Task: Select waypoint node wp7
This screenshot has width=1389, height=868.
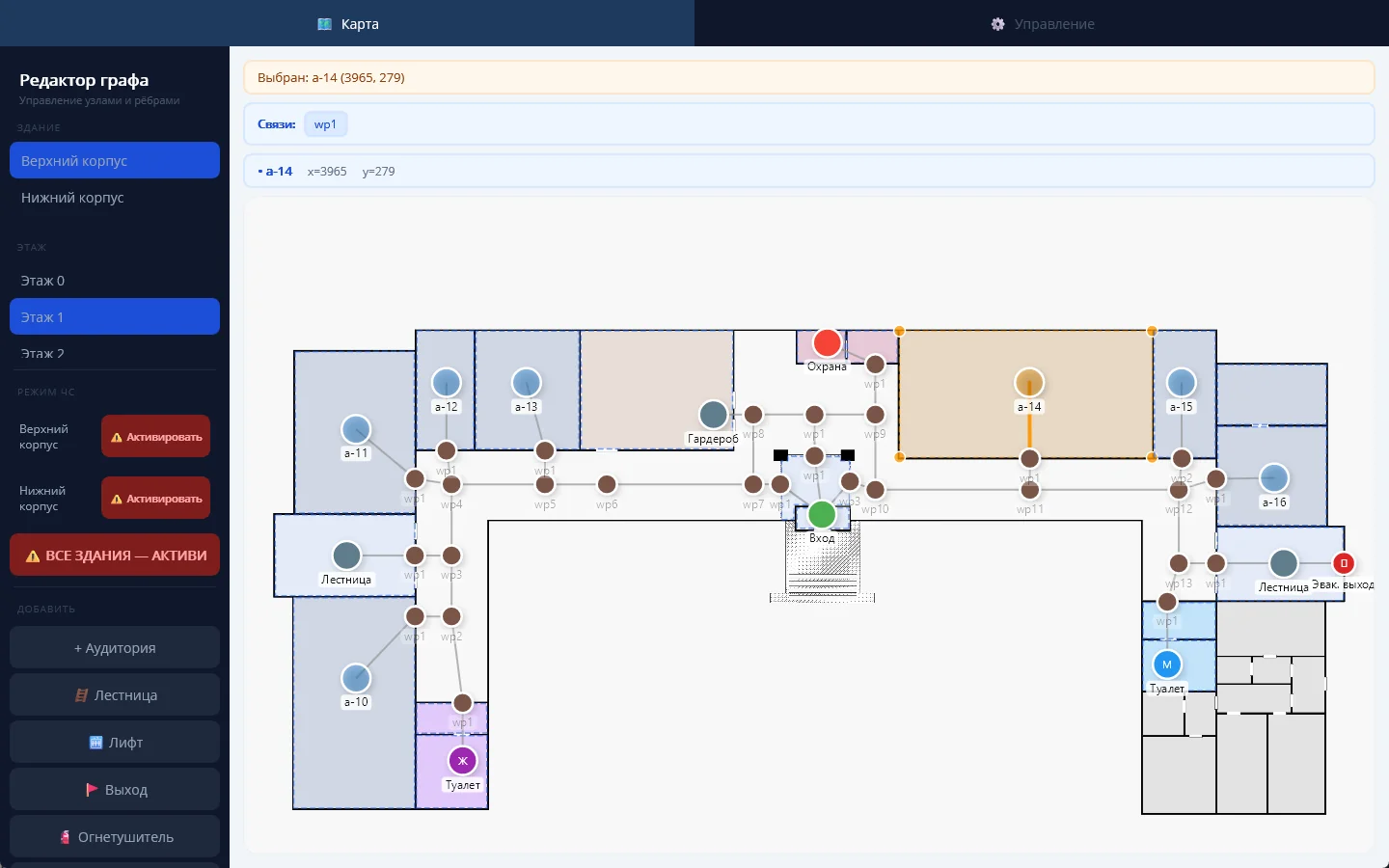Action: tap(753, 484)
